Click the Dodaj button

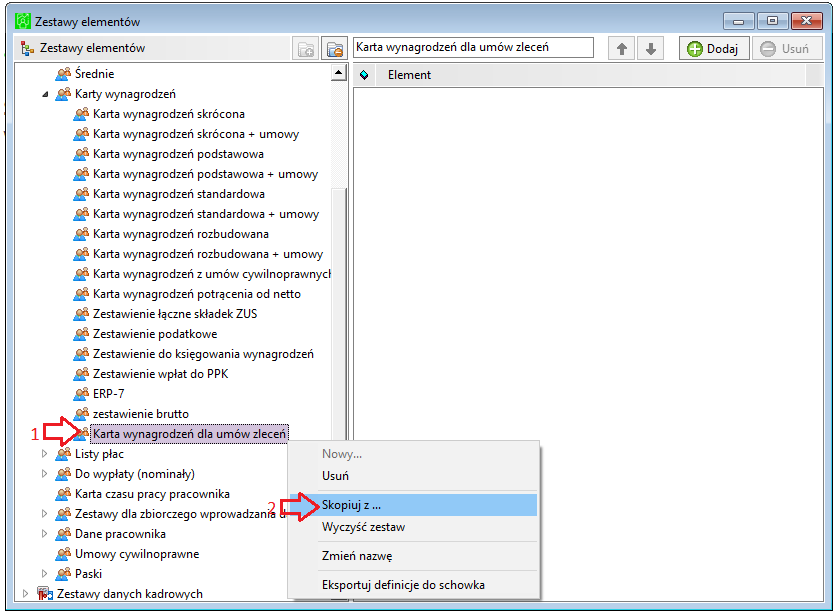(x=714, y=49)
